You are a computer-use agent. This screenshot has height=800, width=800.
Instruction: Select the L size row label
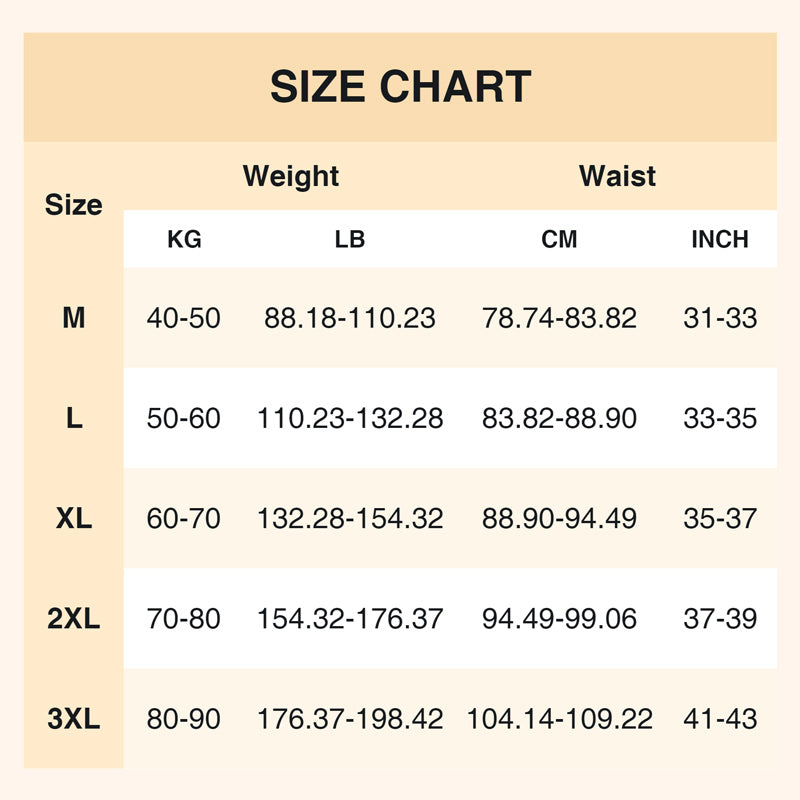pyautogui.click(x=74, y=419)
